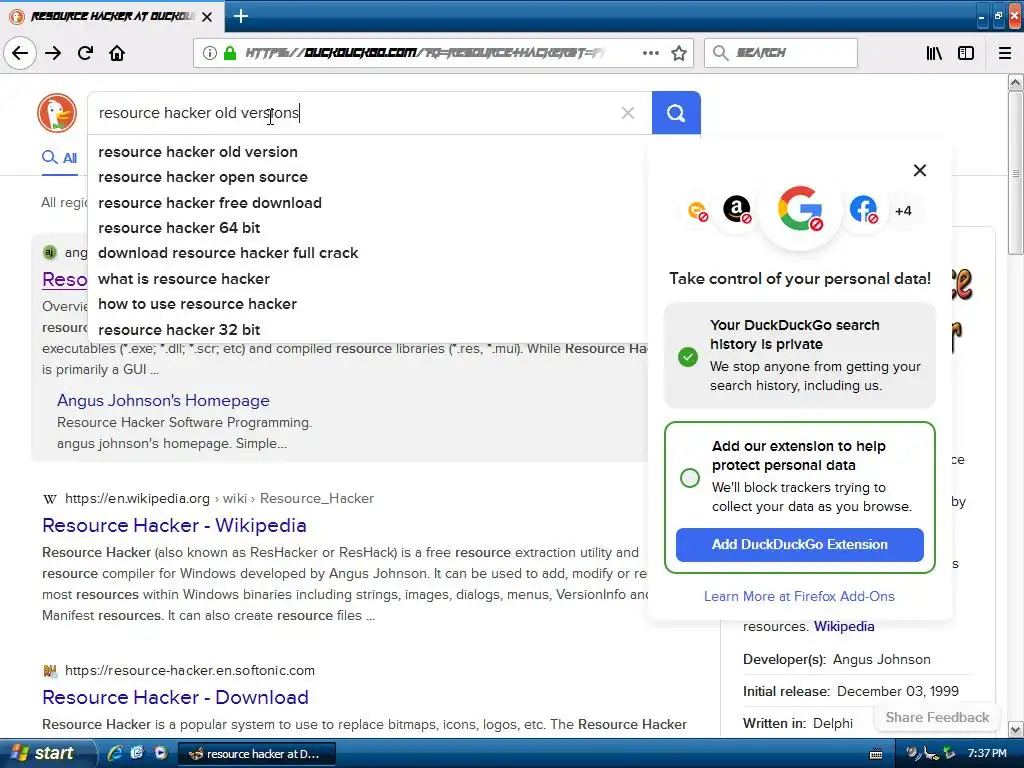
Task: Choose suggestion download resource hacker full crack
Action: (228, 253)
